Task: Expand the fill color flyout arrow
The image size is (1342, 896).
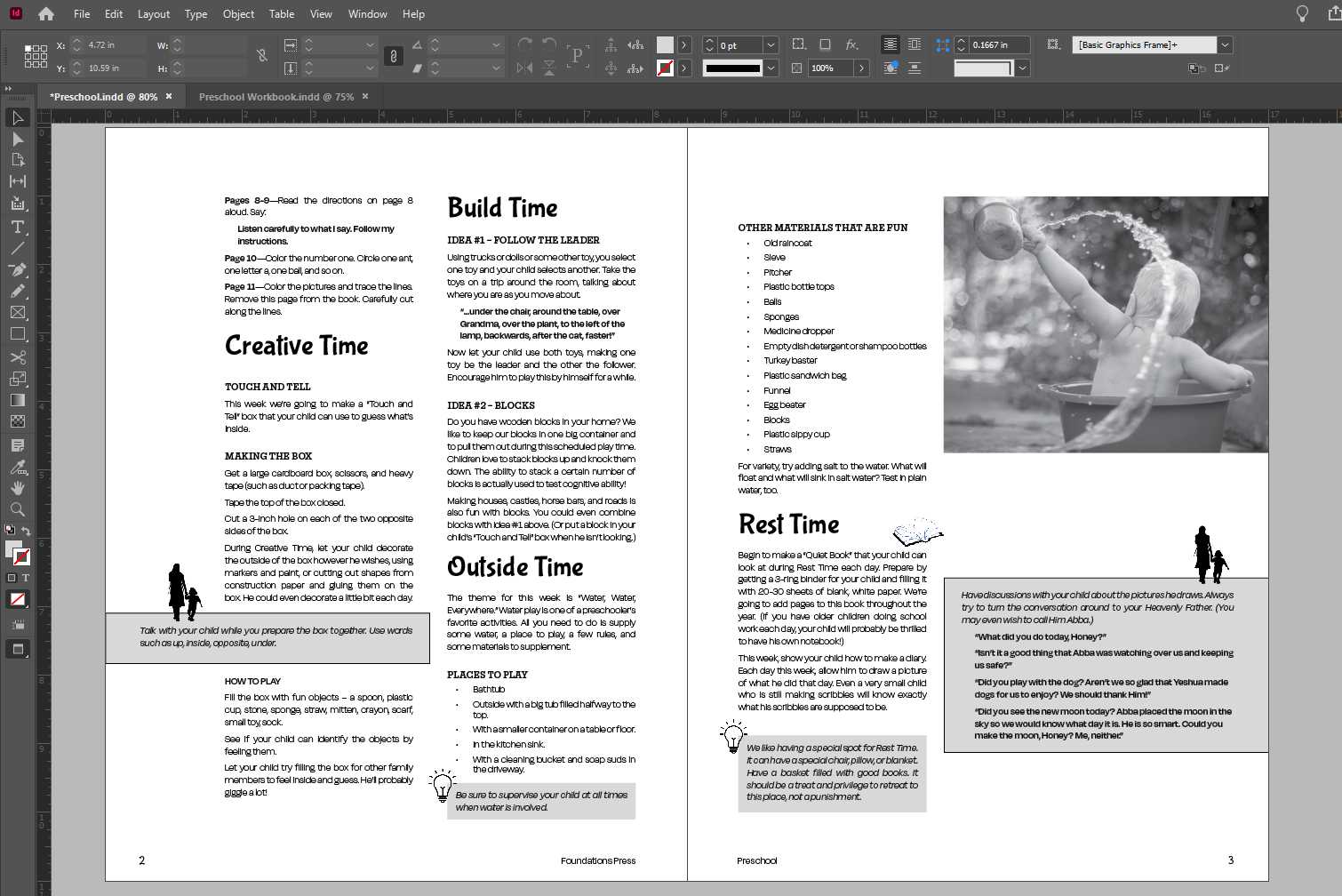Action: (683, 44)
